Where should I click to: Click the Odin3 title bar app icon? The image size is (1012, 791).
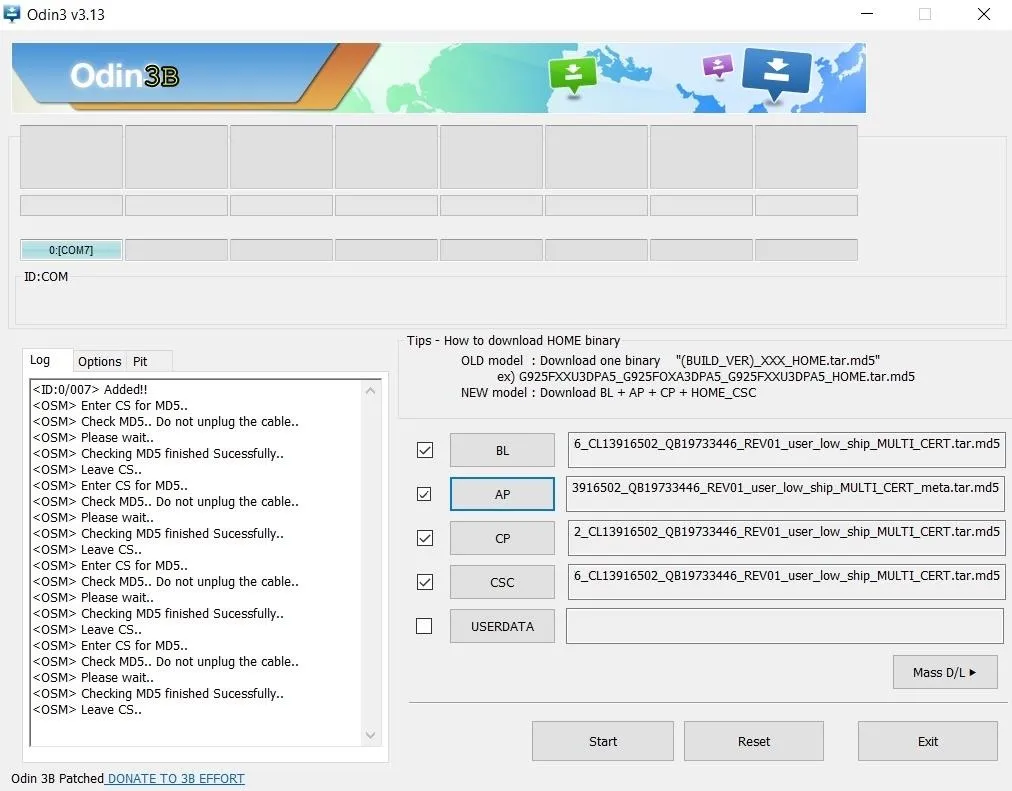point(12,14)
